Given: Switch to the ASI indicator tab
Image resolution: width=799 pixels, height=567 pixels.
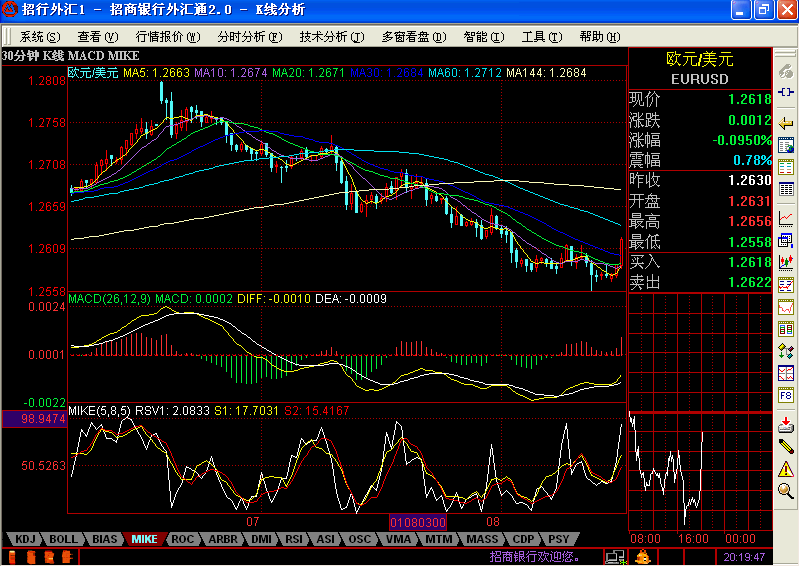Looking at the screenshot, I should pyautogui.click(x=326, y=539).
